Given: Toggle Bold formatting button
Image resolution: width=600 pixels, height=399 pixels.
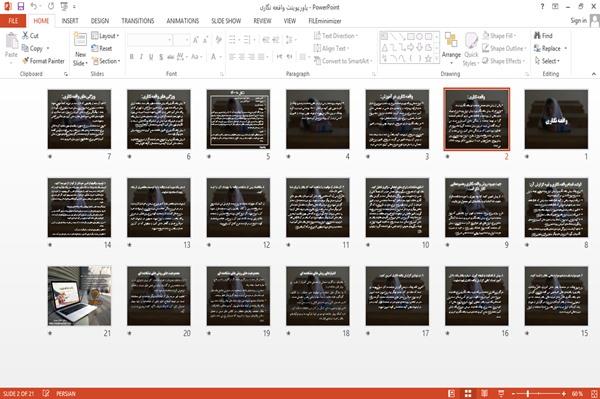Looking at the screenshot, I should point(132,57).
